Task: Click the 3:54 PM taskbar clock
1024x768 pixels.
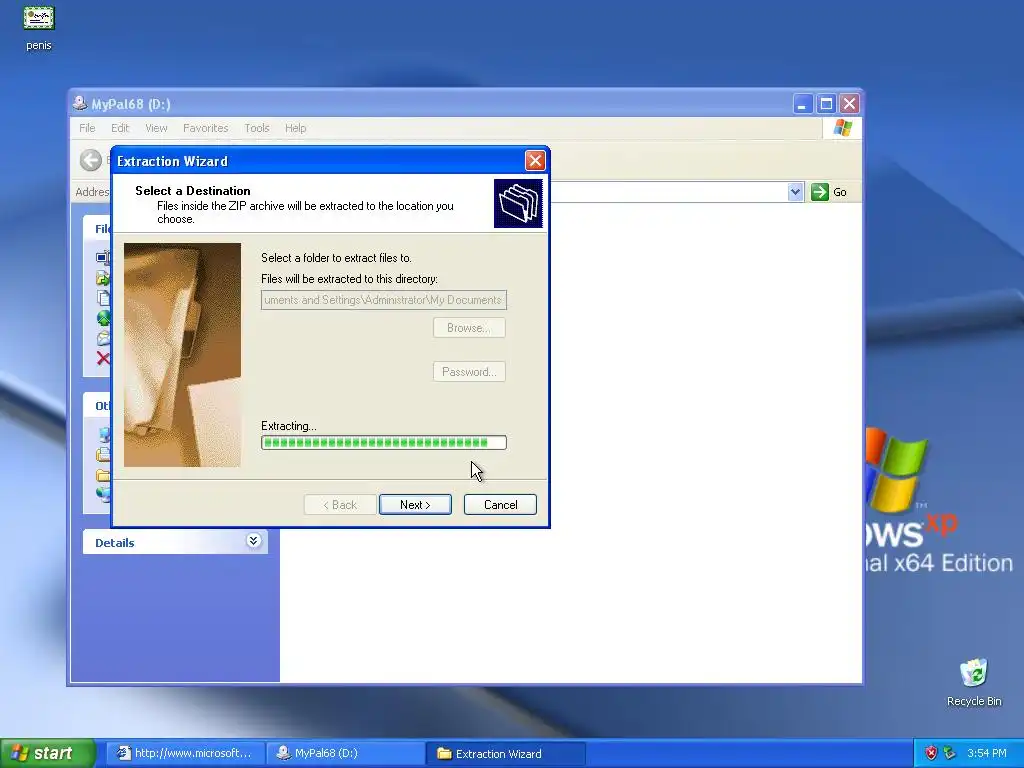Action: [x=987, y=753]
